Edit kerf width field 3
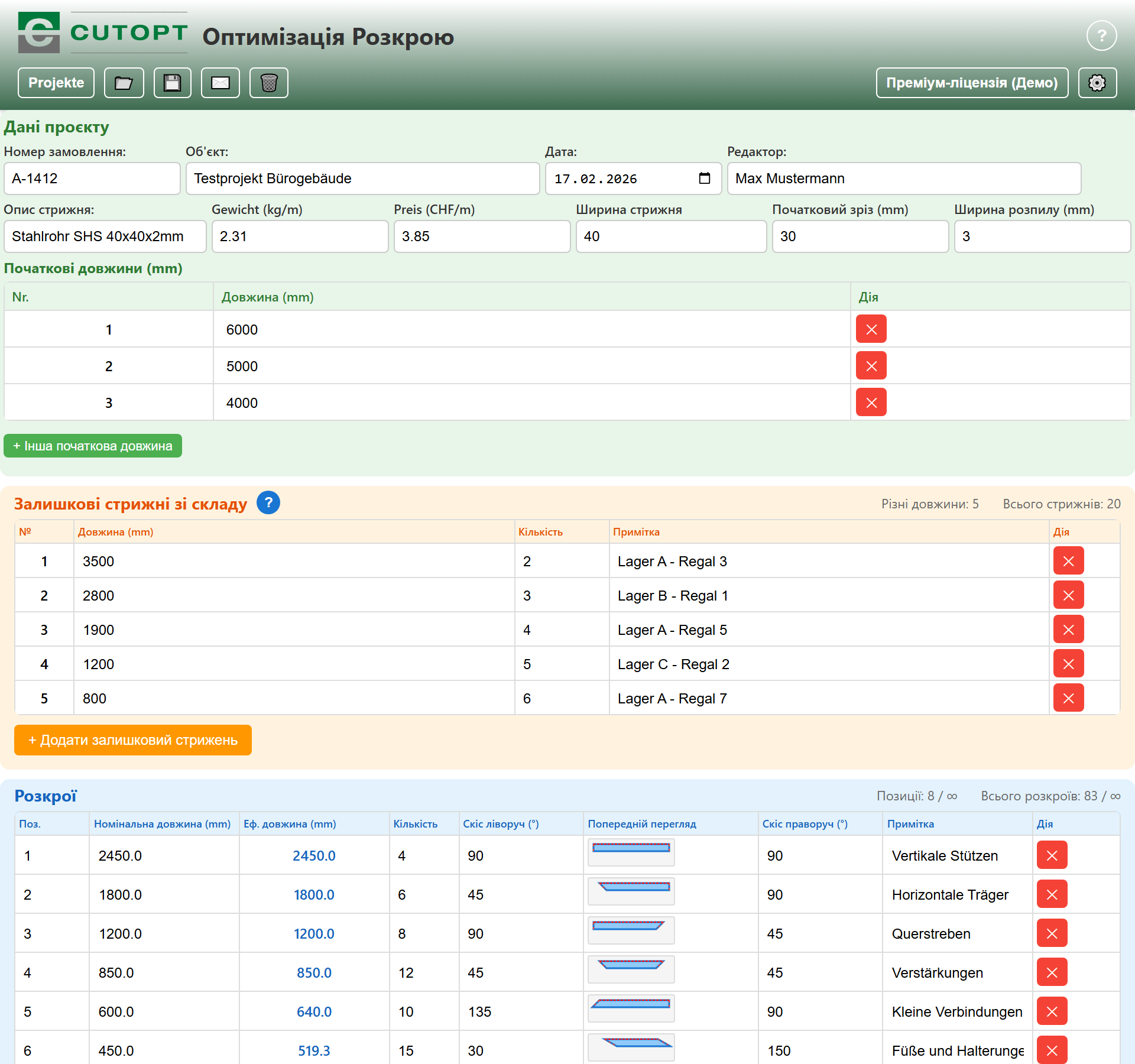Viewport: 1135px width, 1064px height. (x=1043, y=236)
